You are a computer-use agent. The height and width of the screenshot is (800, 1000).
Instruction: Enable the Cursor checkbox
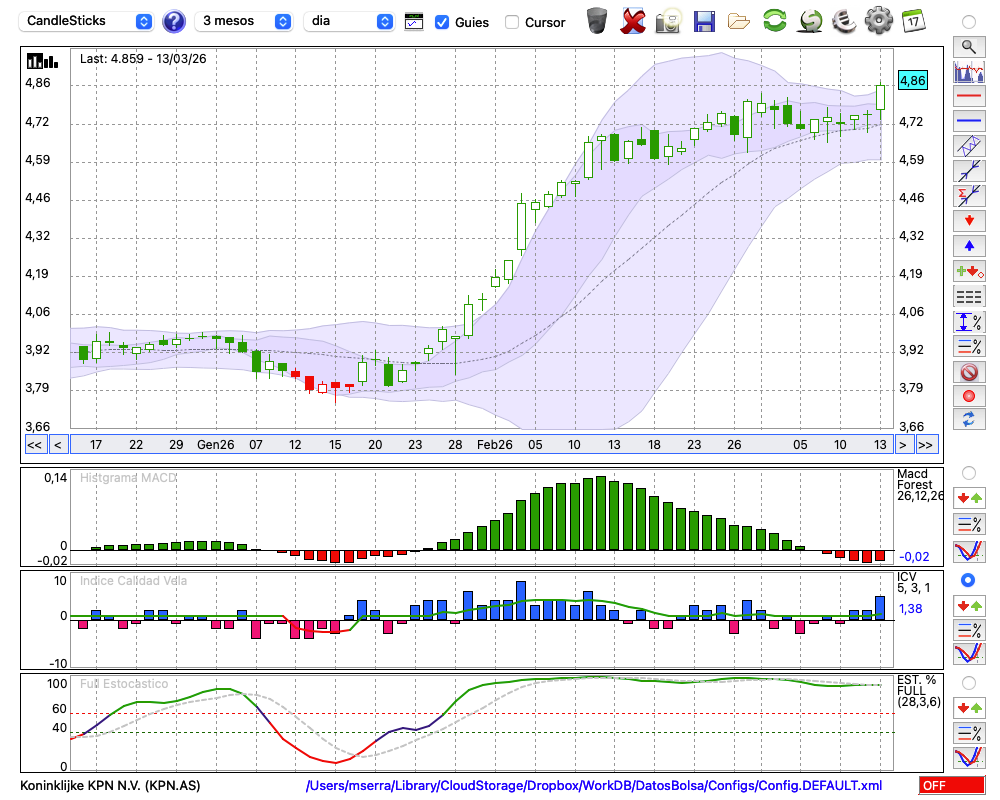tap(512, 22)
